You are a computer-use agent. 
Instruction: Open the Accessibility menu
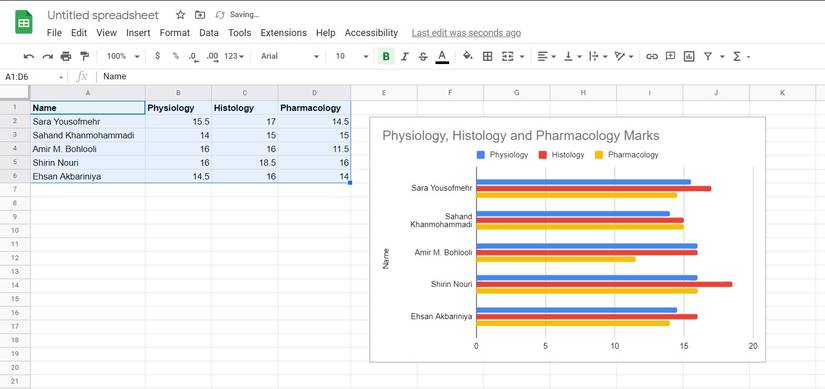(x=371, y=33)
